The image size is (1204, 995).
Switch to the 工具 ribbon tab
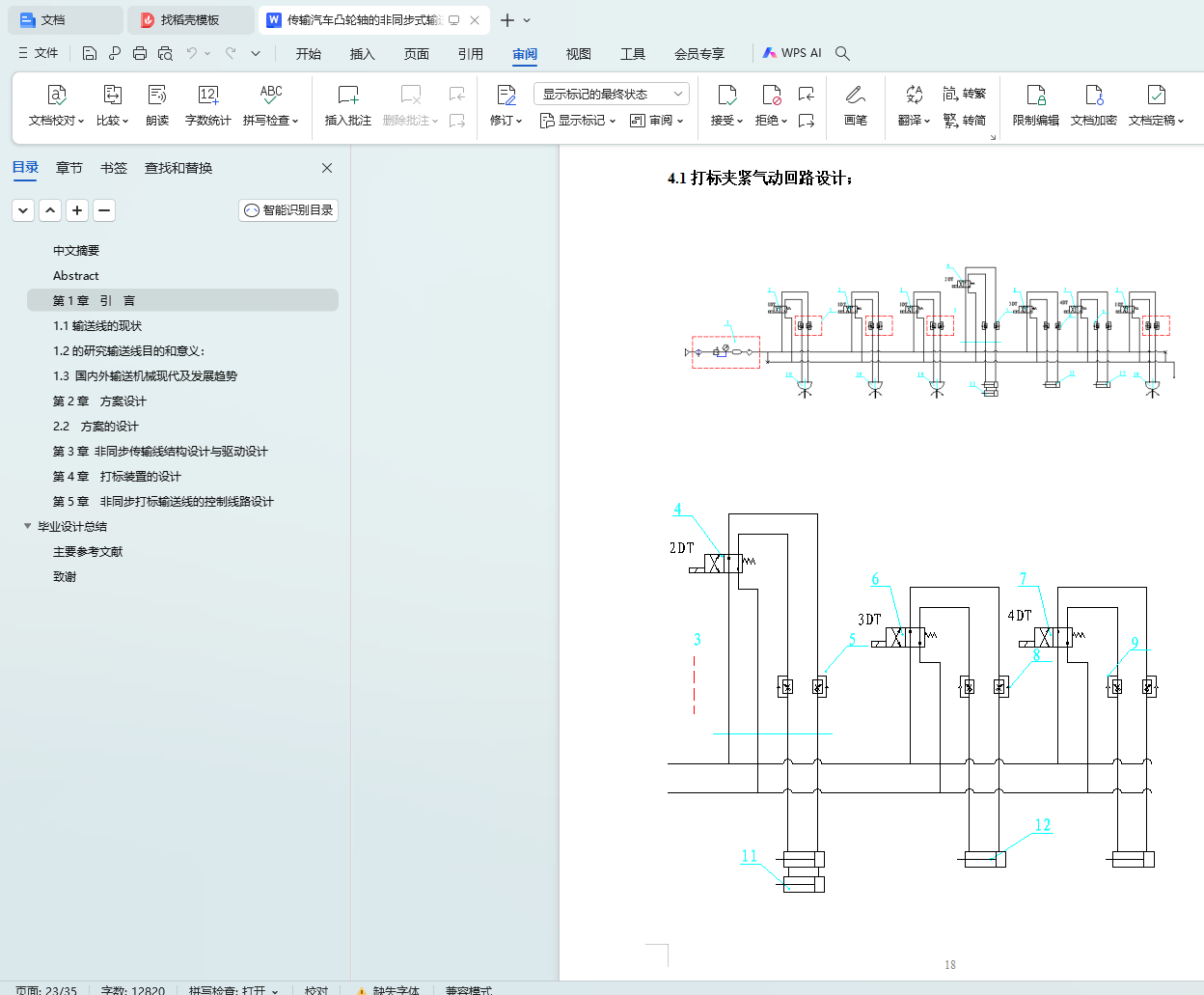click(633, 53)
